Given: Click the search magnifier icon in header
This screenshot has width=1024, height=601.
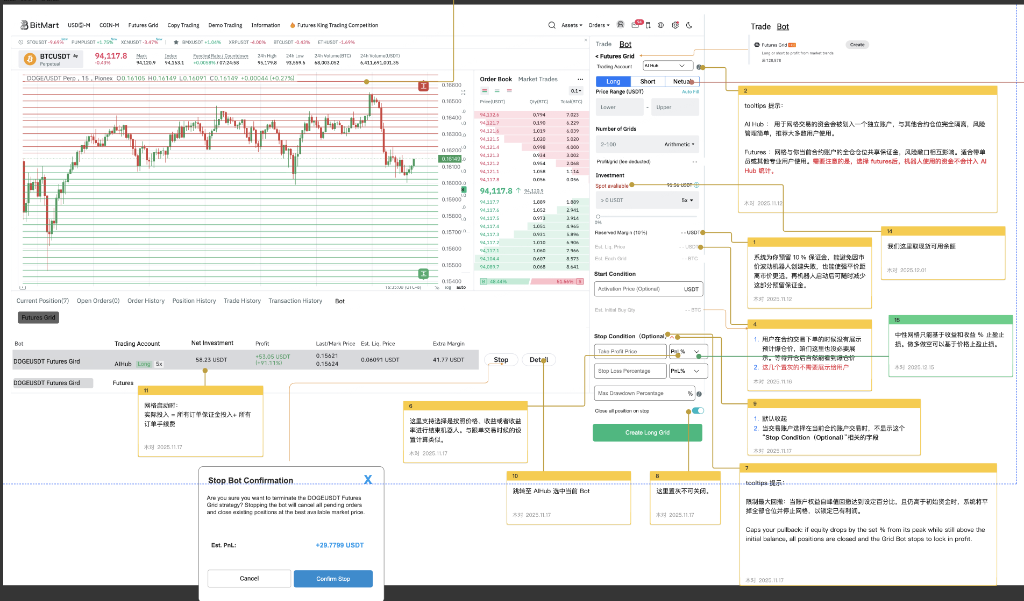Looking at the screenshot, I should click(x=553, y=23).
